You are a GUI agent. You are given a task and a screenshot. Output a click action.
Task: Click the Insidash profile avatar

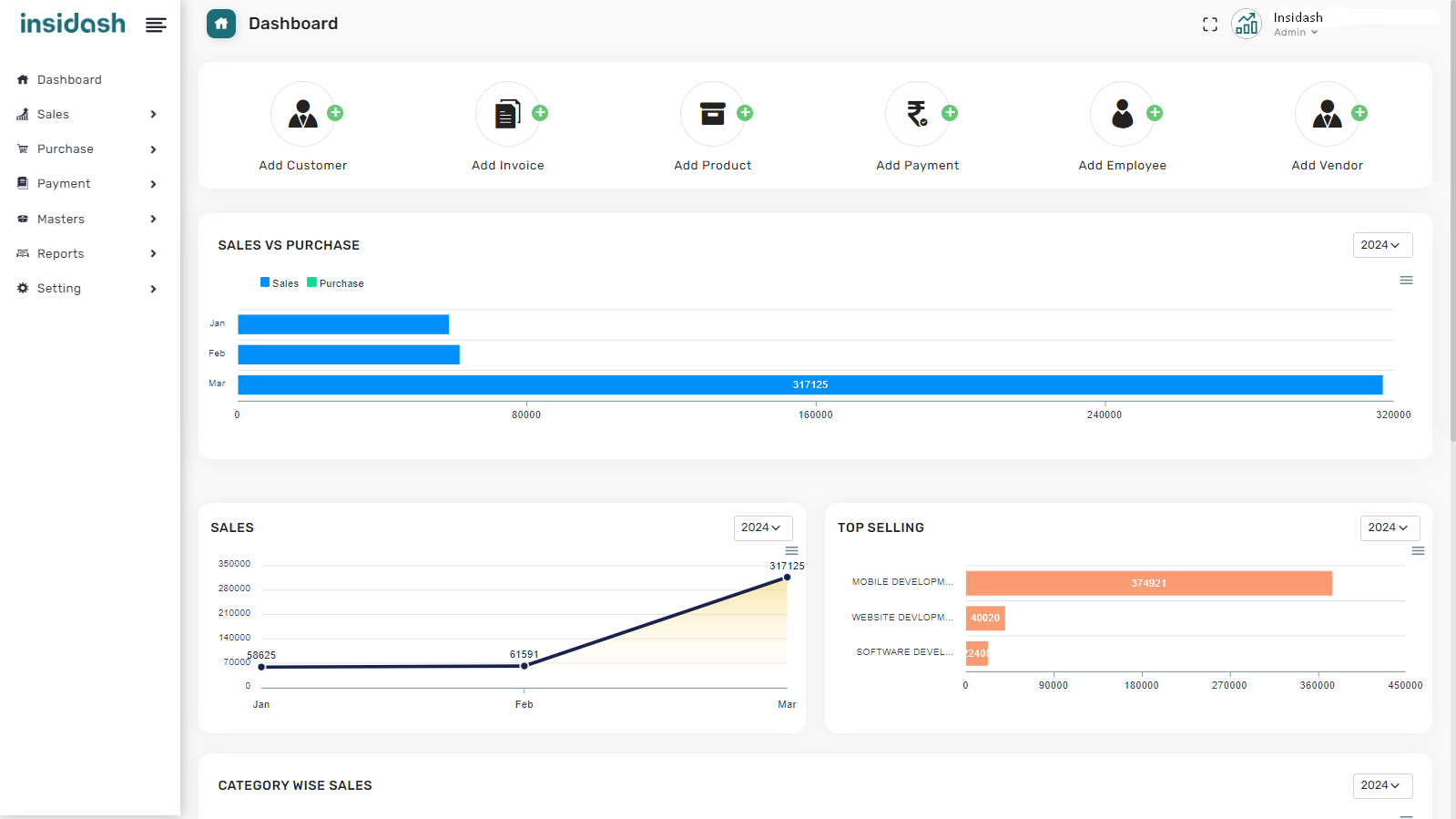[1247, 24]
